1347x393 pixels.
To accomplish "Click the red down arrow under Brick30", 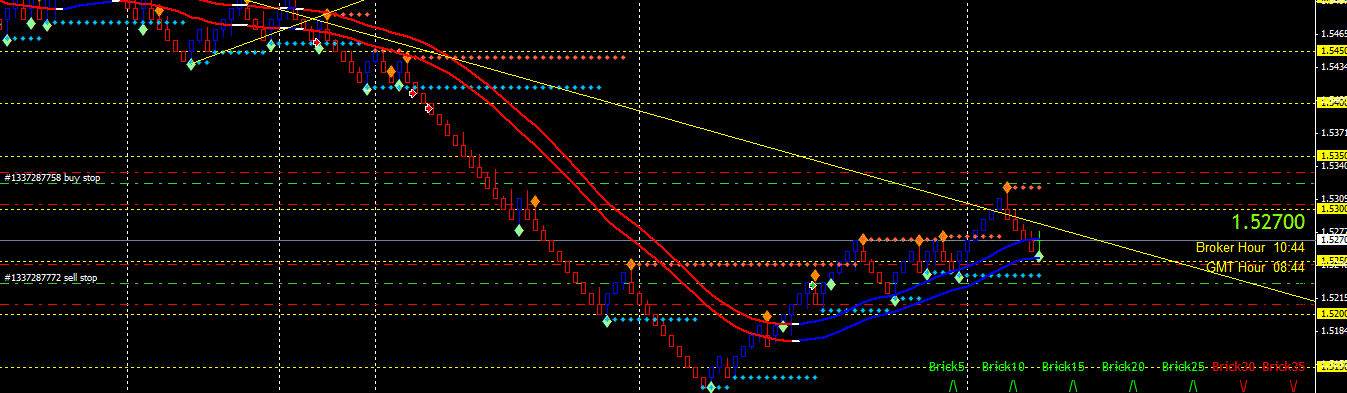I will (1243, 385).
